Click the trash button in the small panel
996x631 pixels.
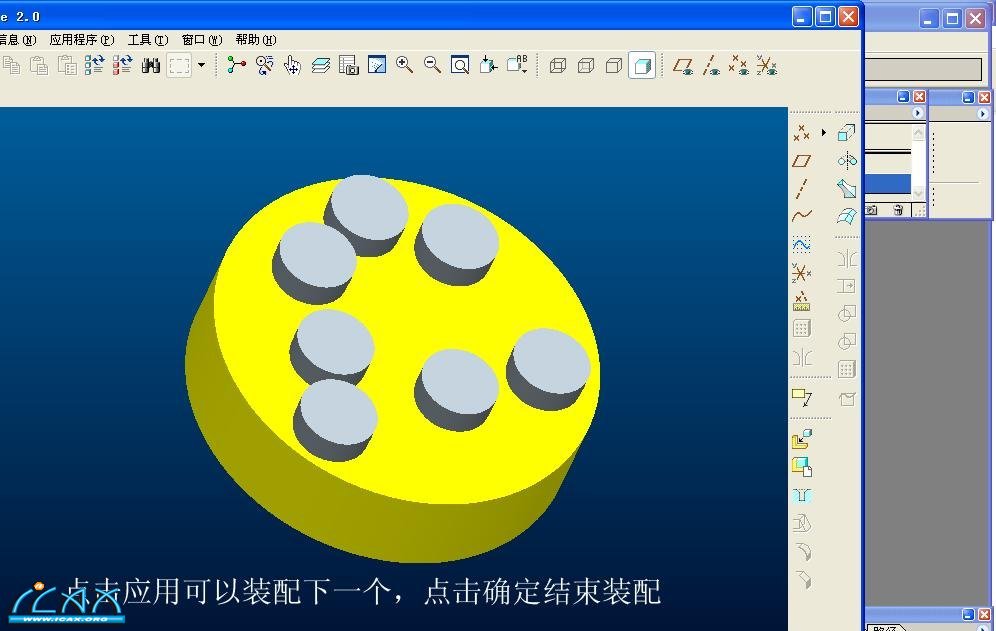pos(898,210)
